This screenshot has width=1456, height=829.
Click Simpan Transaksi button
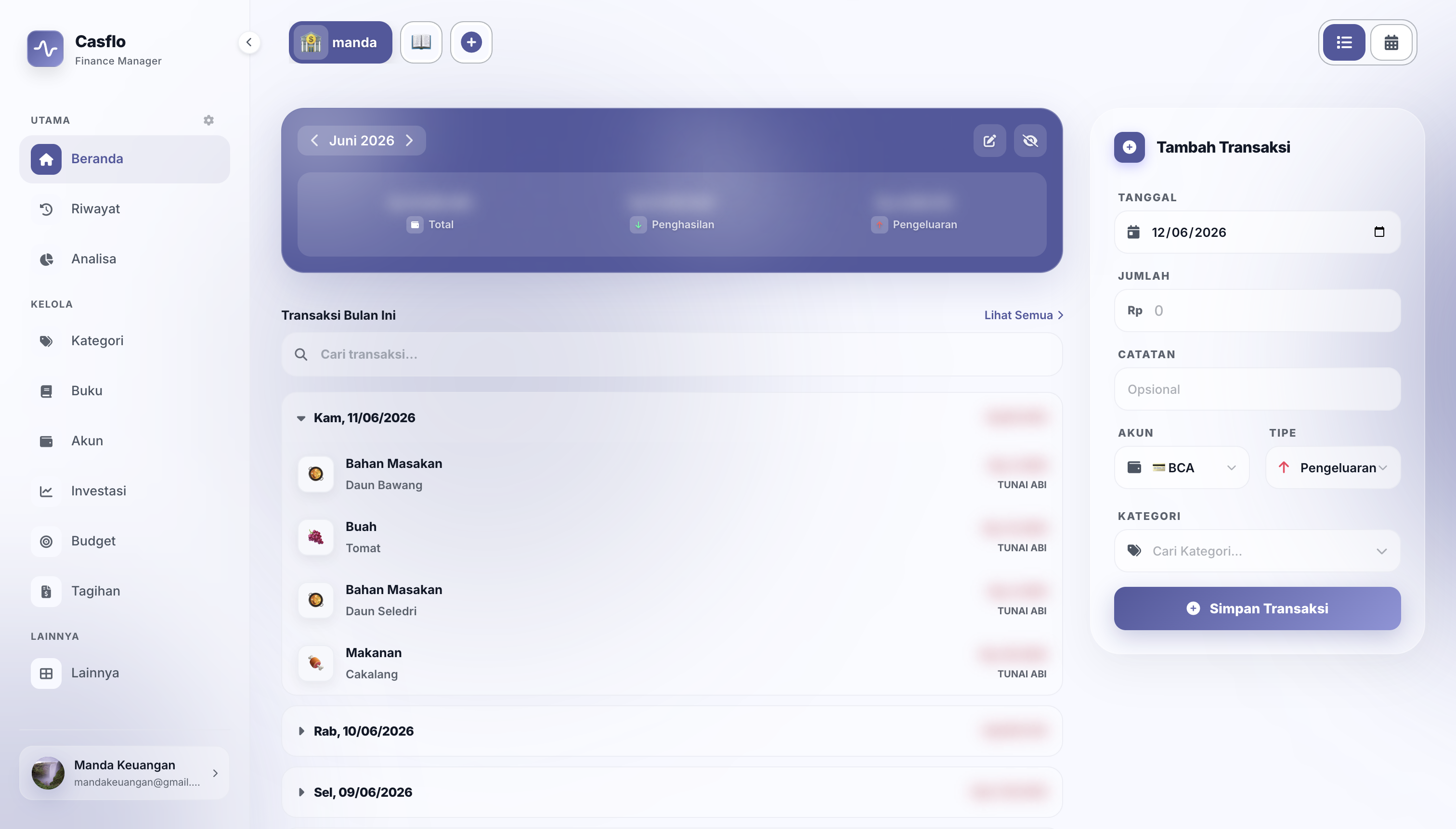pos(1257,609)
